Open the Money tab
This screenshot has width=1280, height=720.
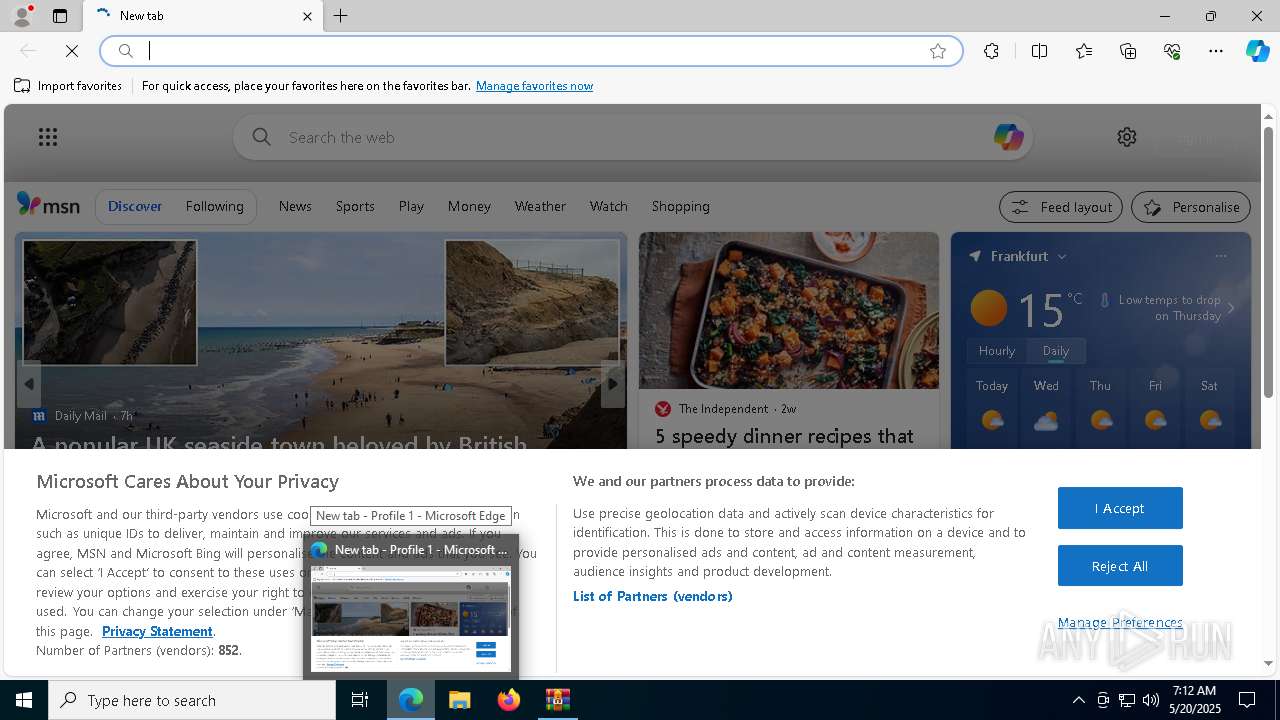click(469, 206)
